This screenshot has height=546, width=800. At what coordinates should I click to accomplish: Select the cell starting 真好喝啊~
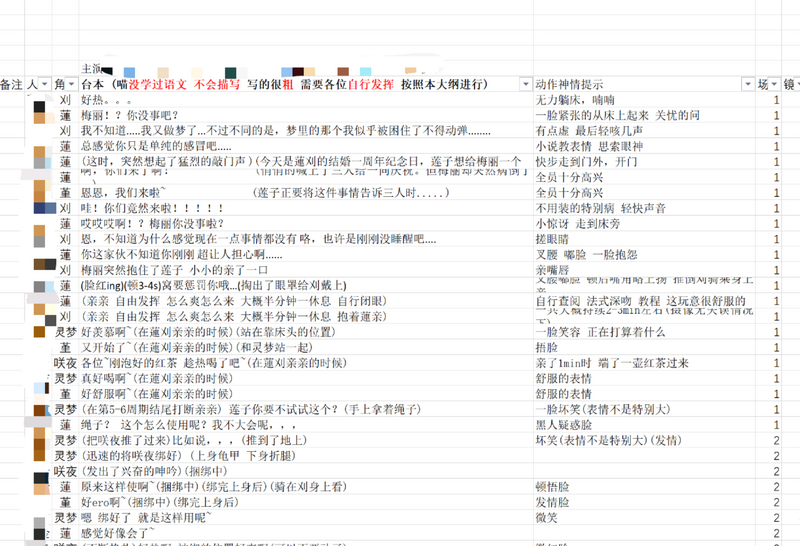click(x=306, y=379)
